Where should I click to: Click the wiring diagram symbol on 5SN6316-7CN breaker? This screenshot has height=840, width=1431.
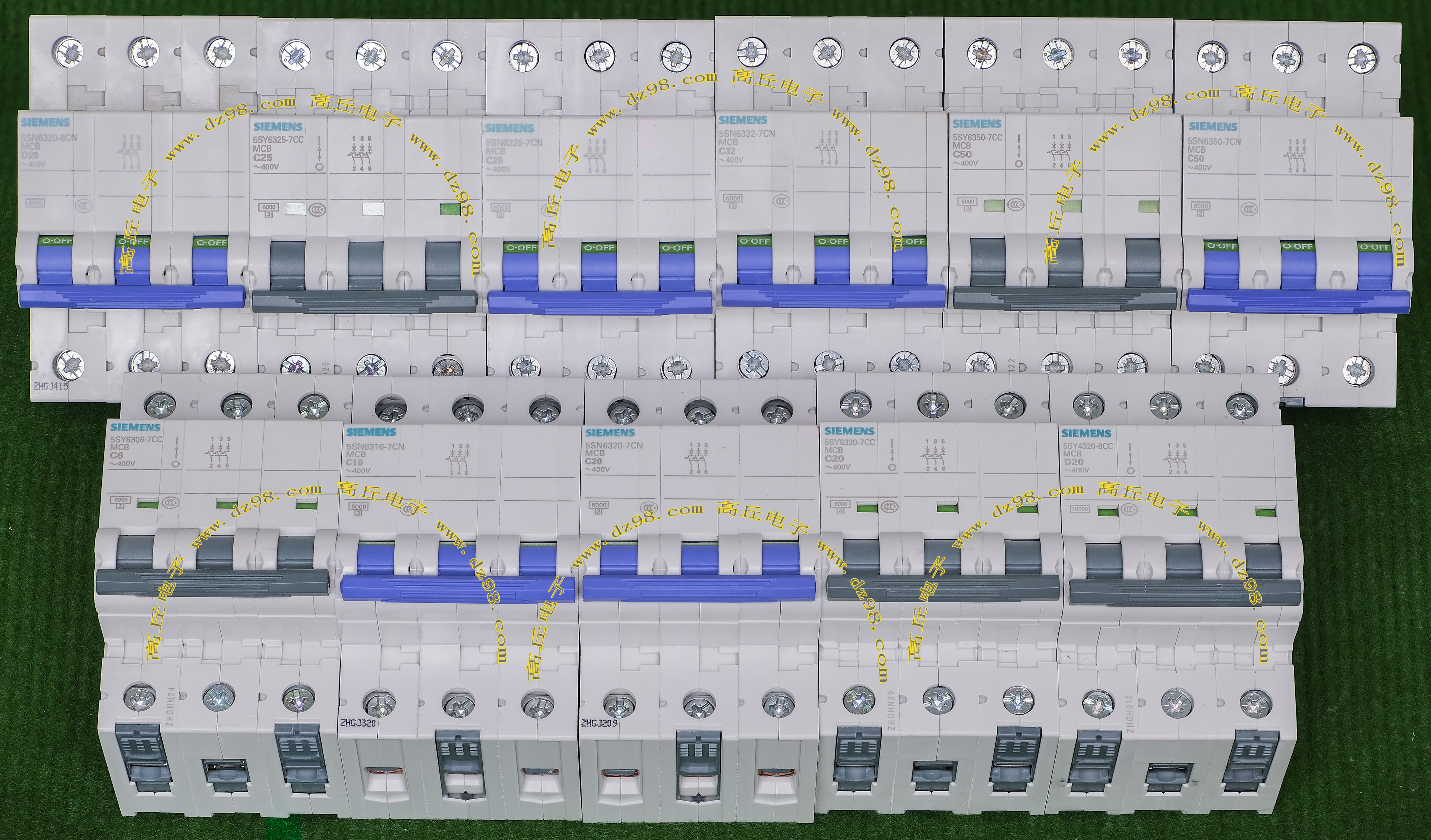459,459
